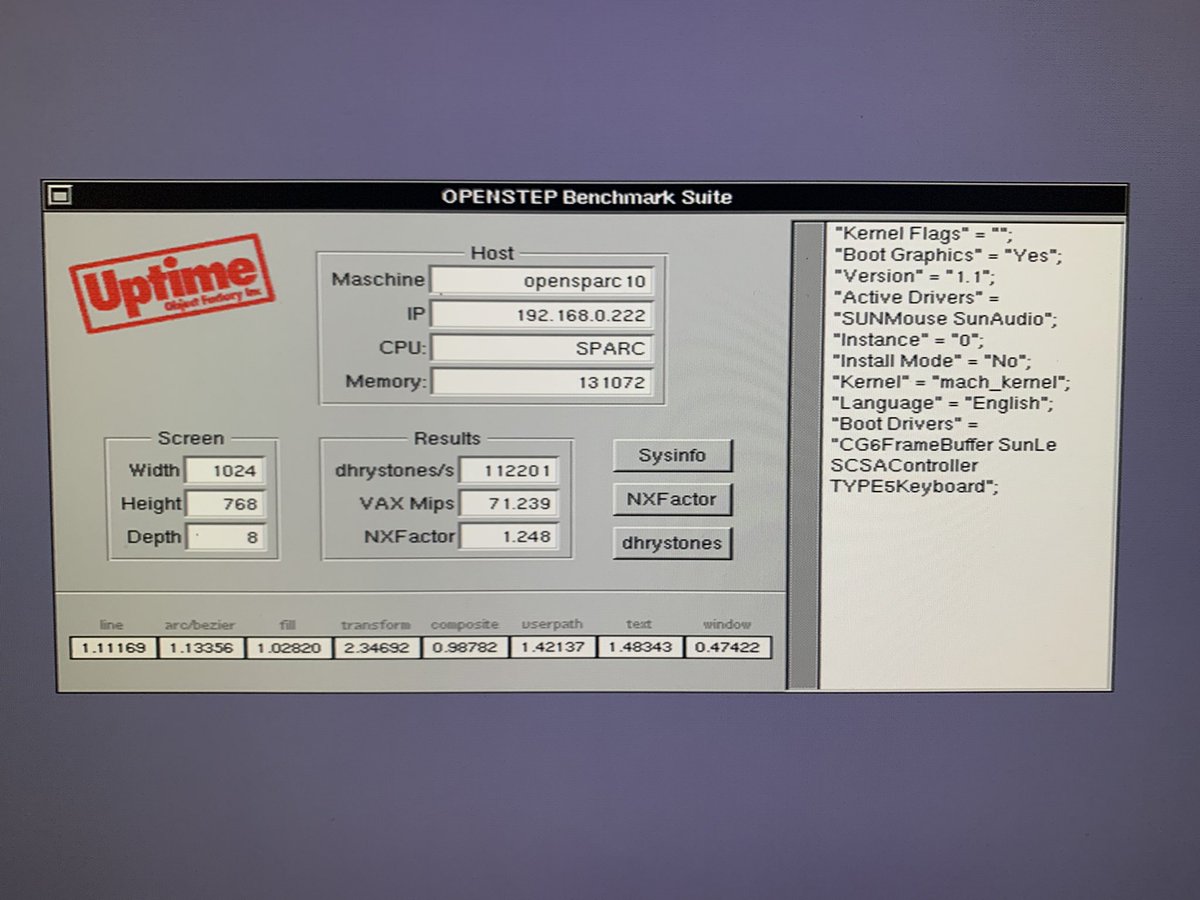Select the dhrystones/s result 112201

pos(509,471)
